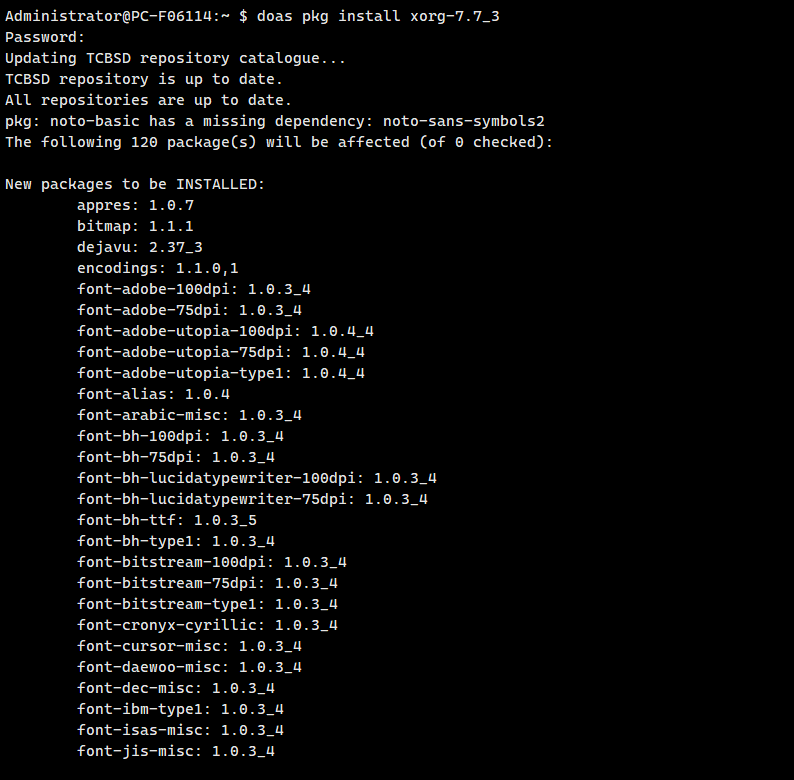Select the encodings 1.1.0,1 line

click(157, 268)
